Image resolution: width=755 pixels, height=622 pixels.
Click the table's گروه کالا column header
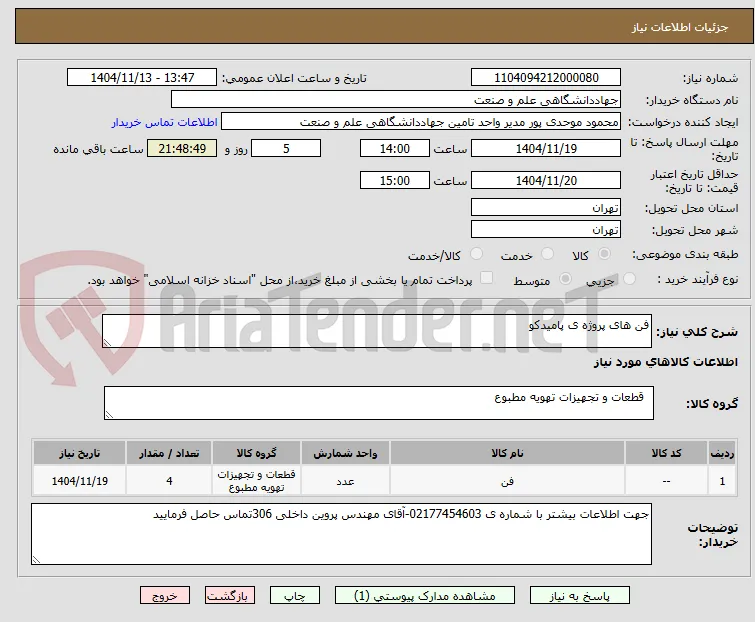257,453
